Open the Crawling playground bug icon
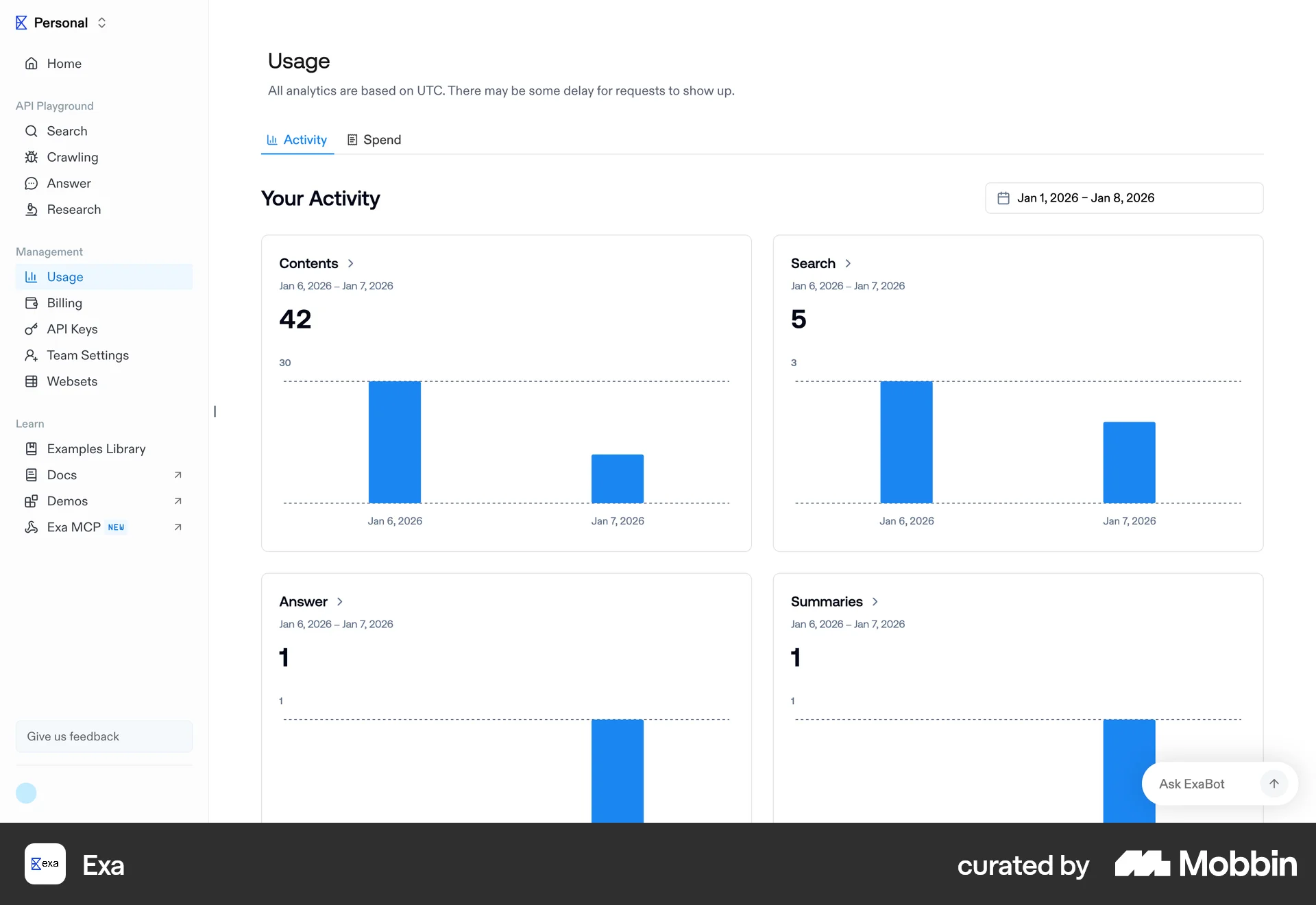This screenshot has width=1316, height=905. point(31,157)
